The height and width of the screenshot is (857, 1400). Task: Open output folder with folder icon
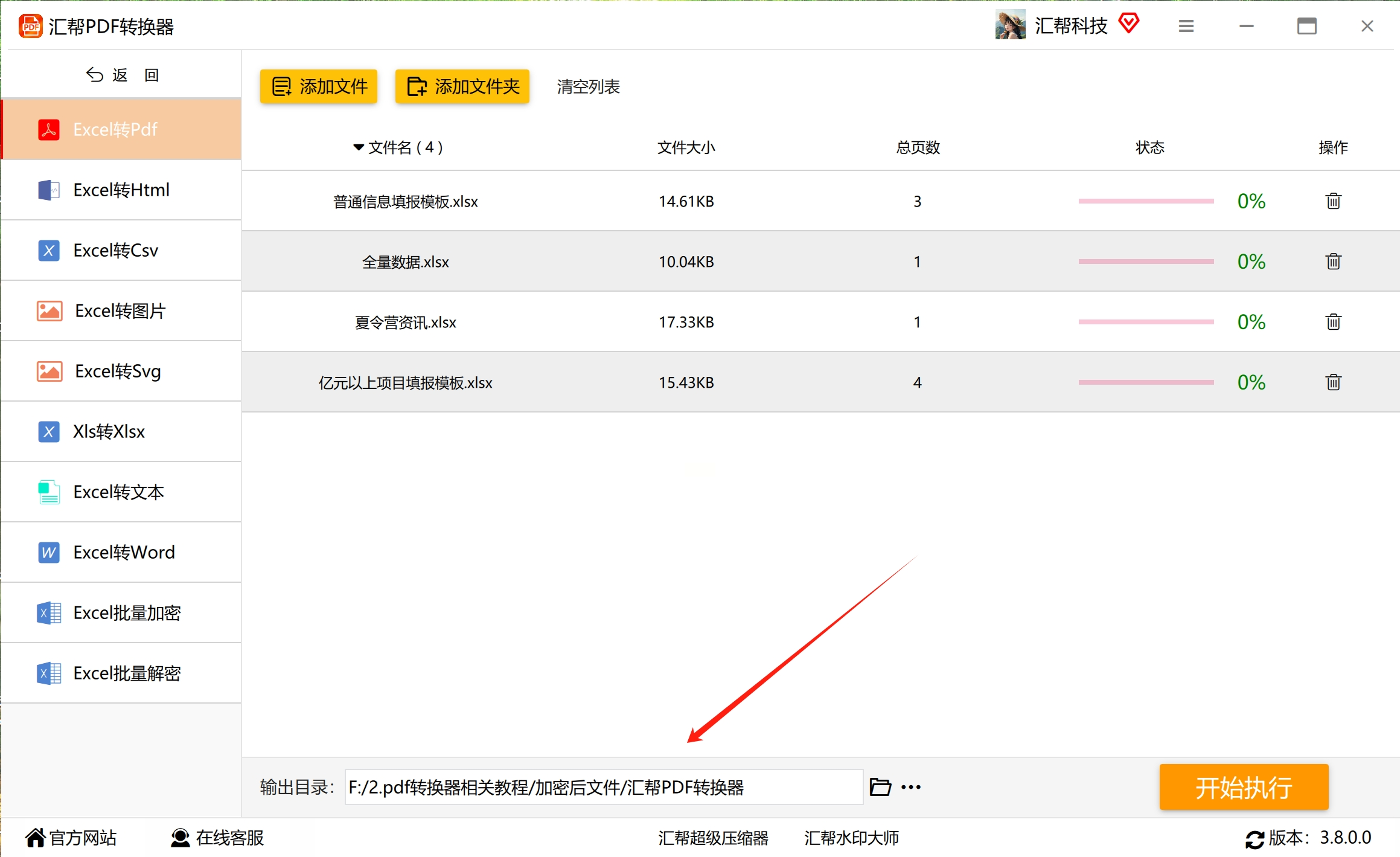click(880, 787)
